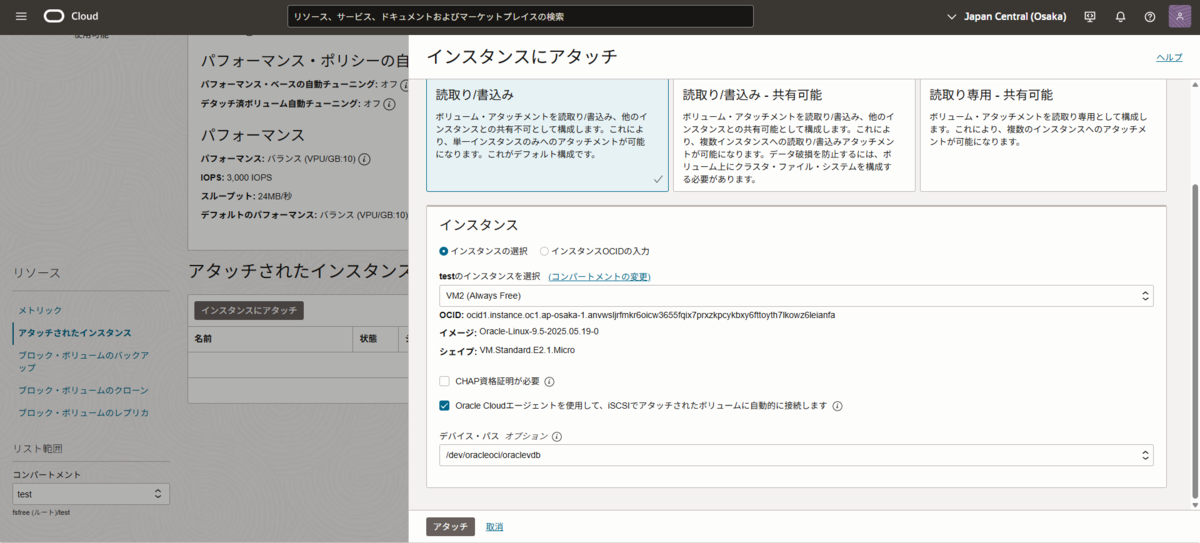Select インスタンスの選択 radio button
1200x543 pixels.
tap(444, 251)
